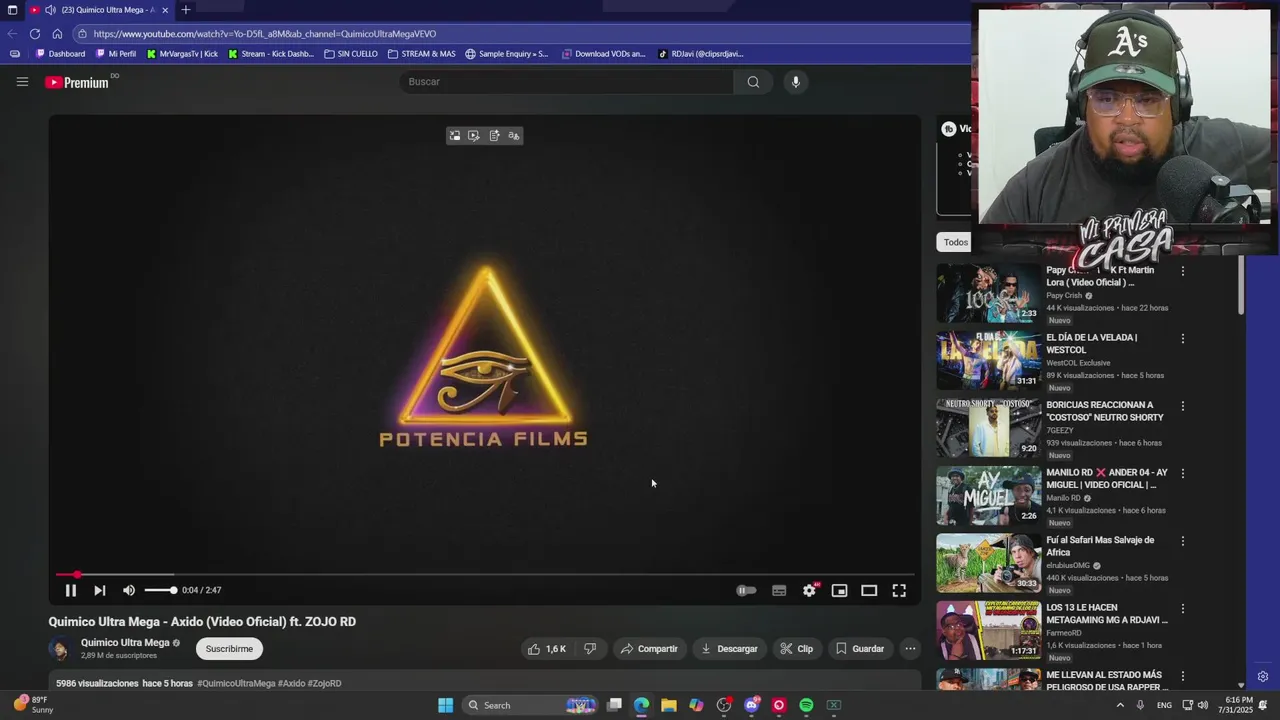Go to browser home page
The image size is (1280, 720).
click(57, 34)
